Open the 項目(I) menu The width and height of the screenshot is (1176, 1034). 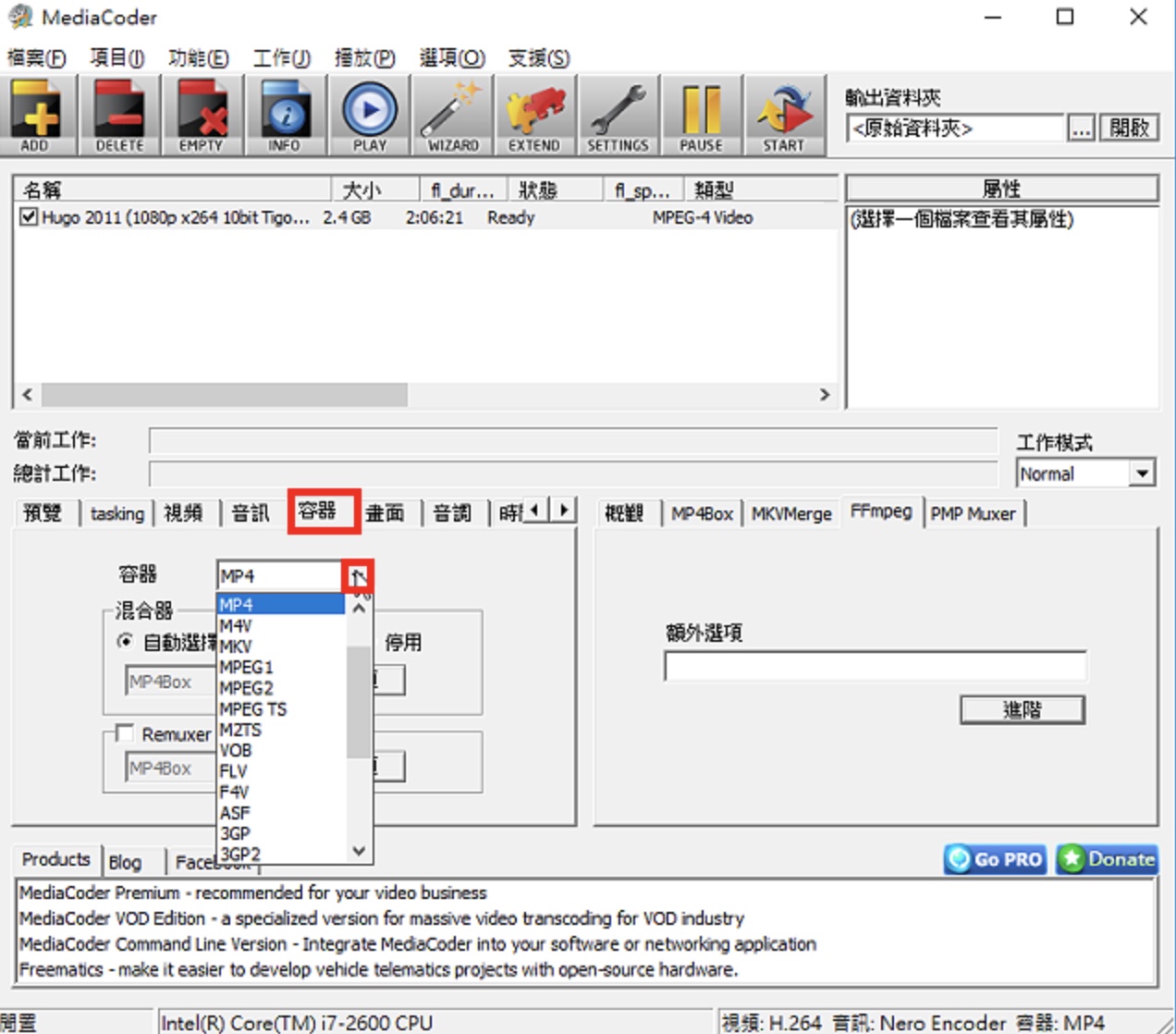[117, 58]
